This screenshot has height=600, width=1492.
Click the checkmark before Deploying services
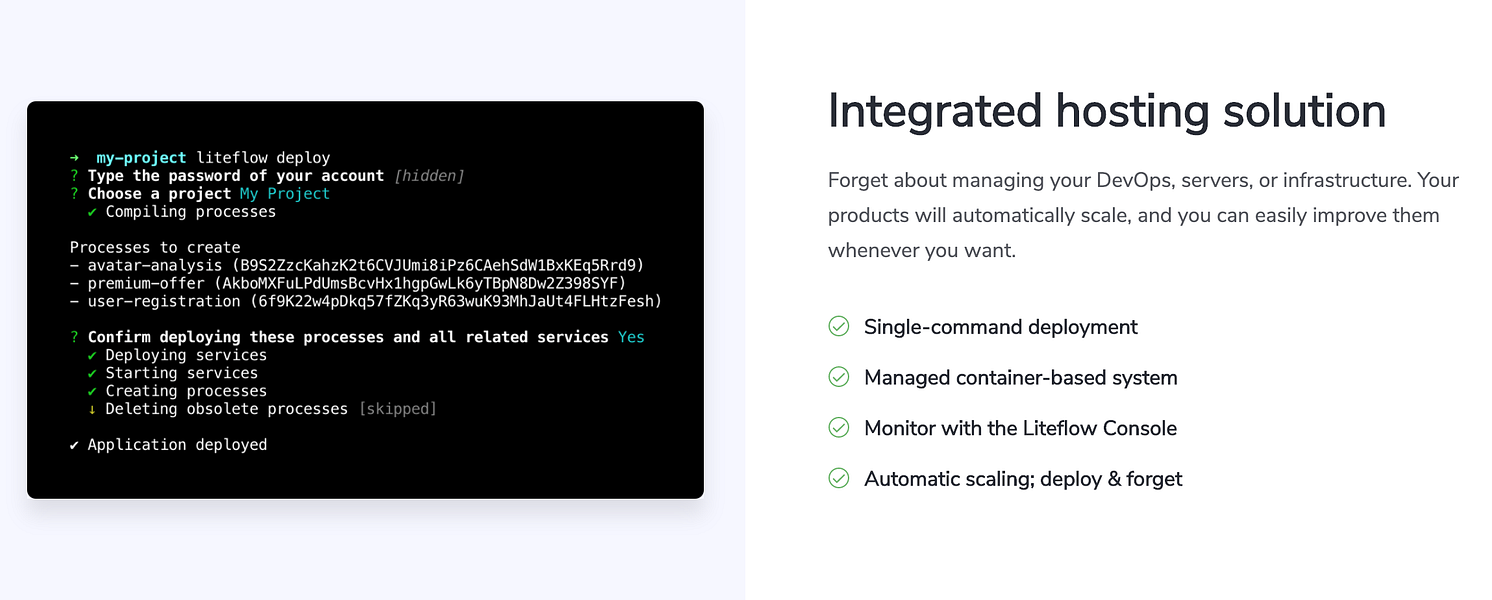coord(92,355)
